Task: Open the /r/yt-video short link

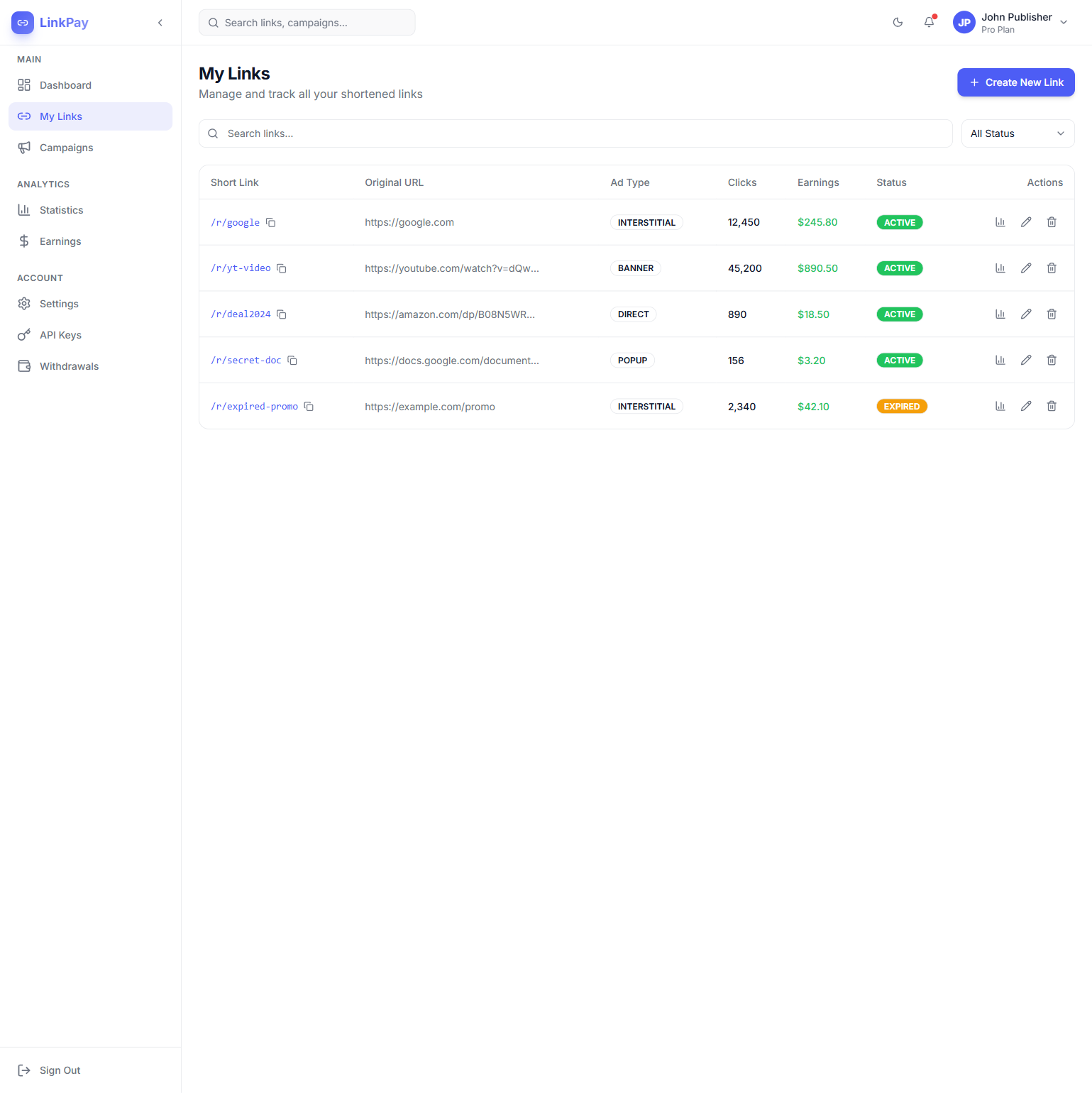Action: 241,268
